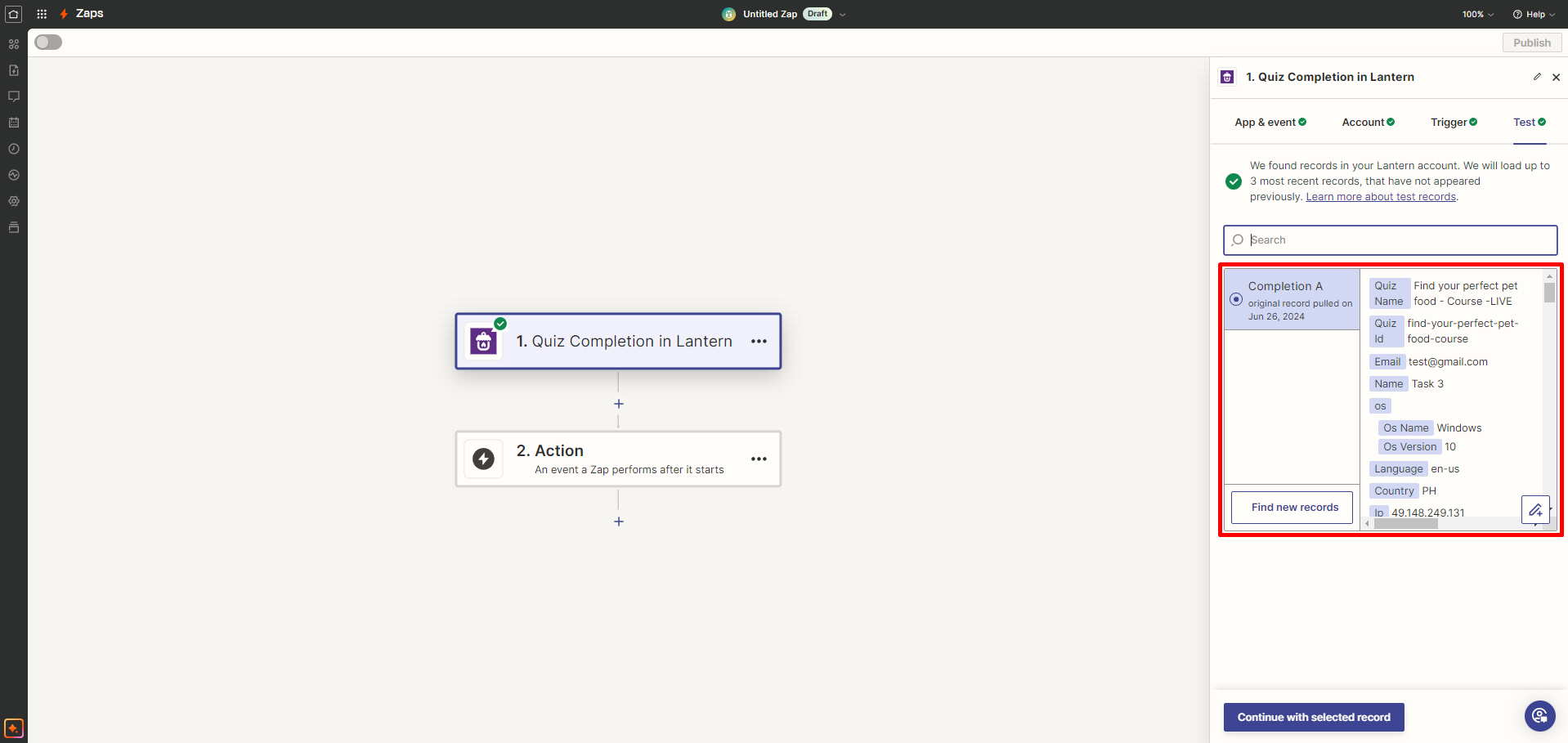Click the edit record pencil icon
The image size is (1568, 743).
(x=1535, y=510)
